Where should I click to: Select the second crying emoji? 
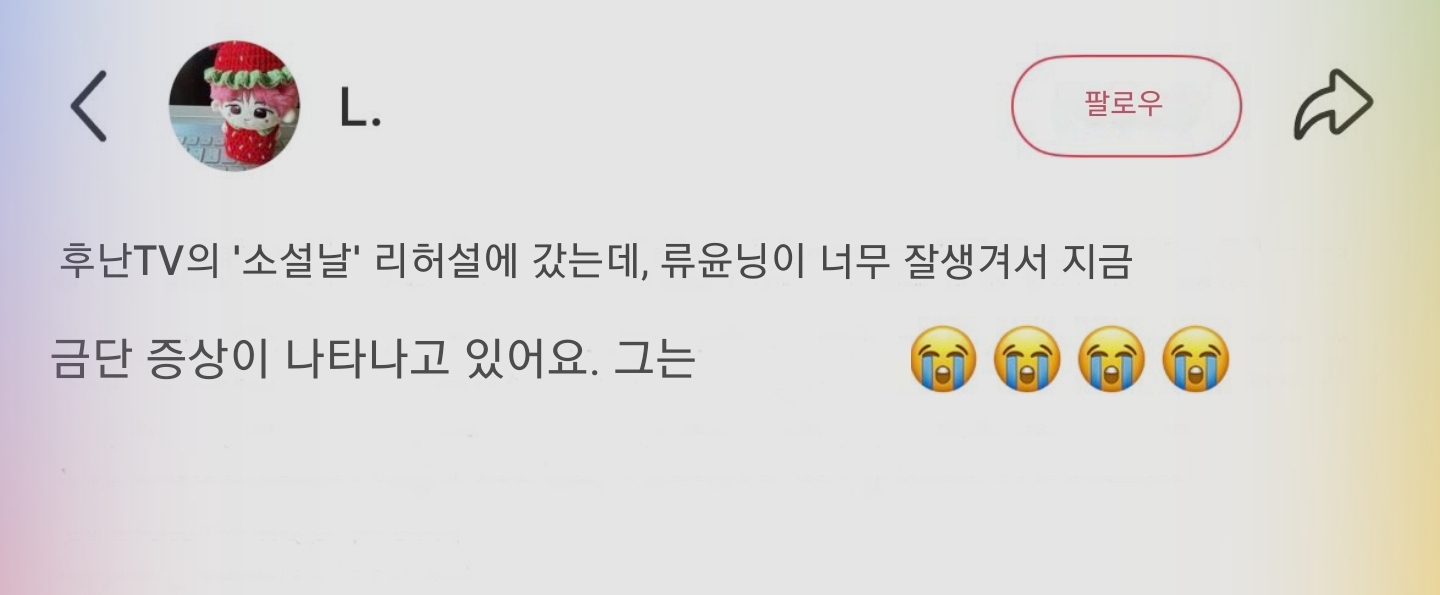click(x=1027, y=359)
